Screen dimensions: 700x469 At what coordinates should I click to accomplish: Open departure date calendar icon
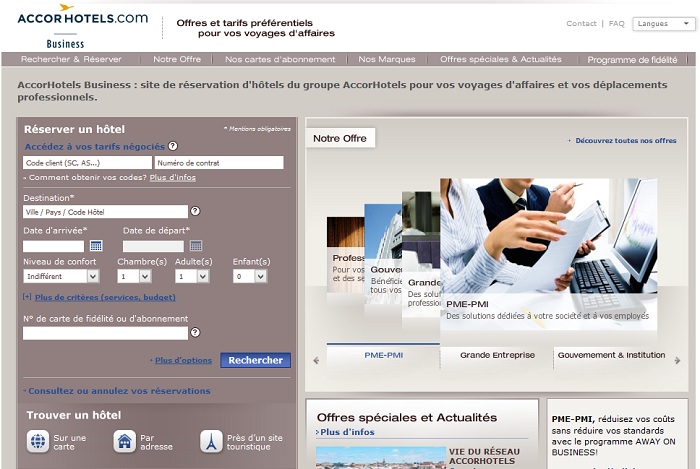(x=196, y=245)
